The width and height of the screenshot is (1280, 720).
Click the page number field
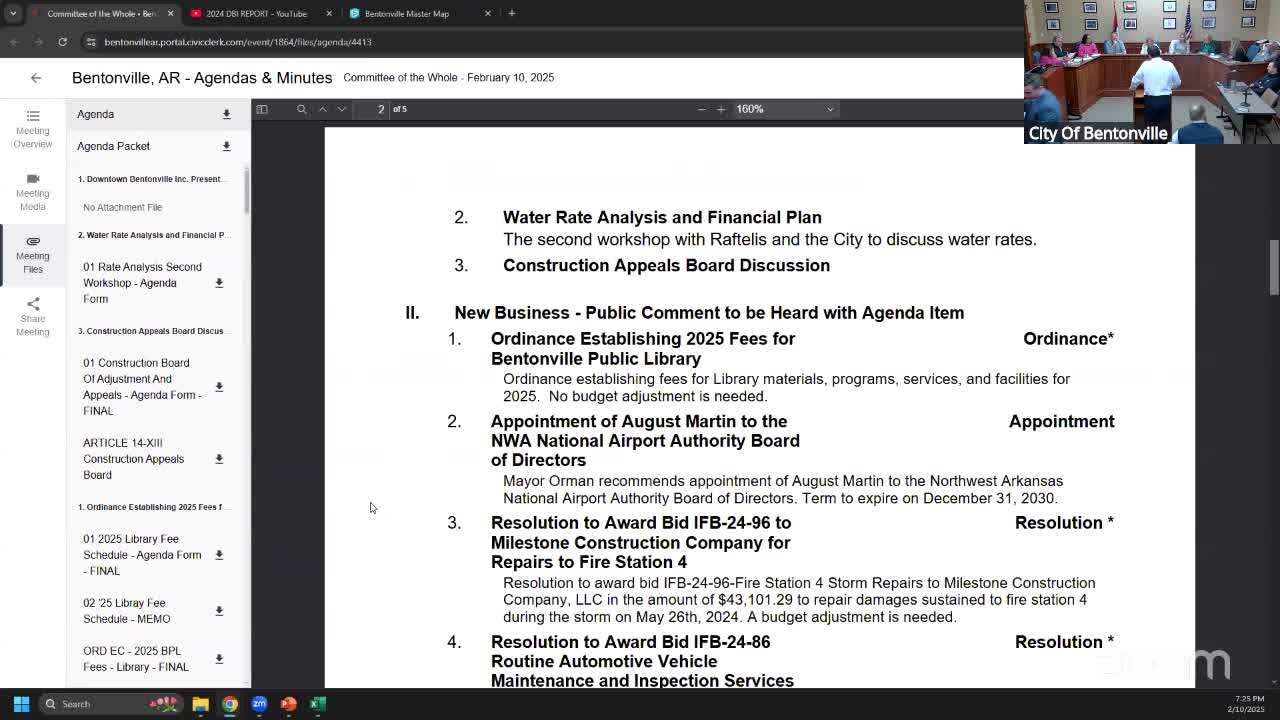tap(380, 109)
